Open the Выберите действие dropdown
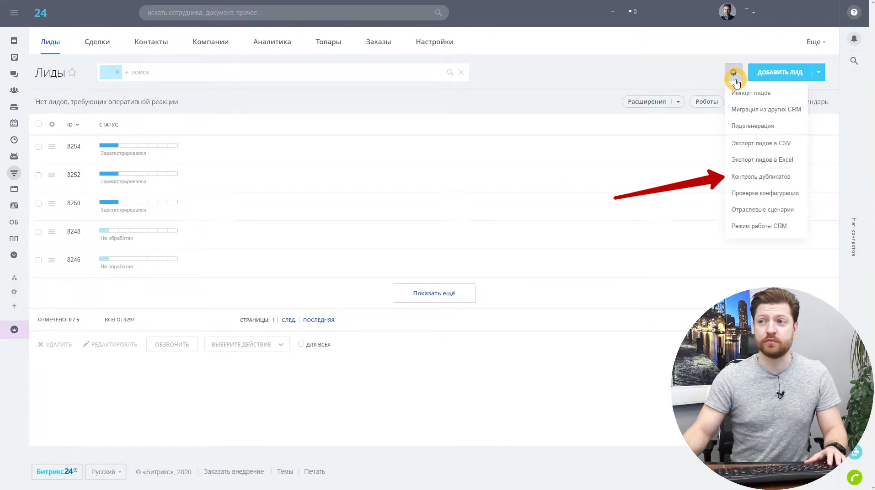Viewport: 875px width, 490px height. coord(247,344)
